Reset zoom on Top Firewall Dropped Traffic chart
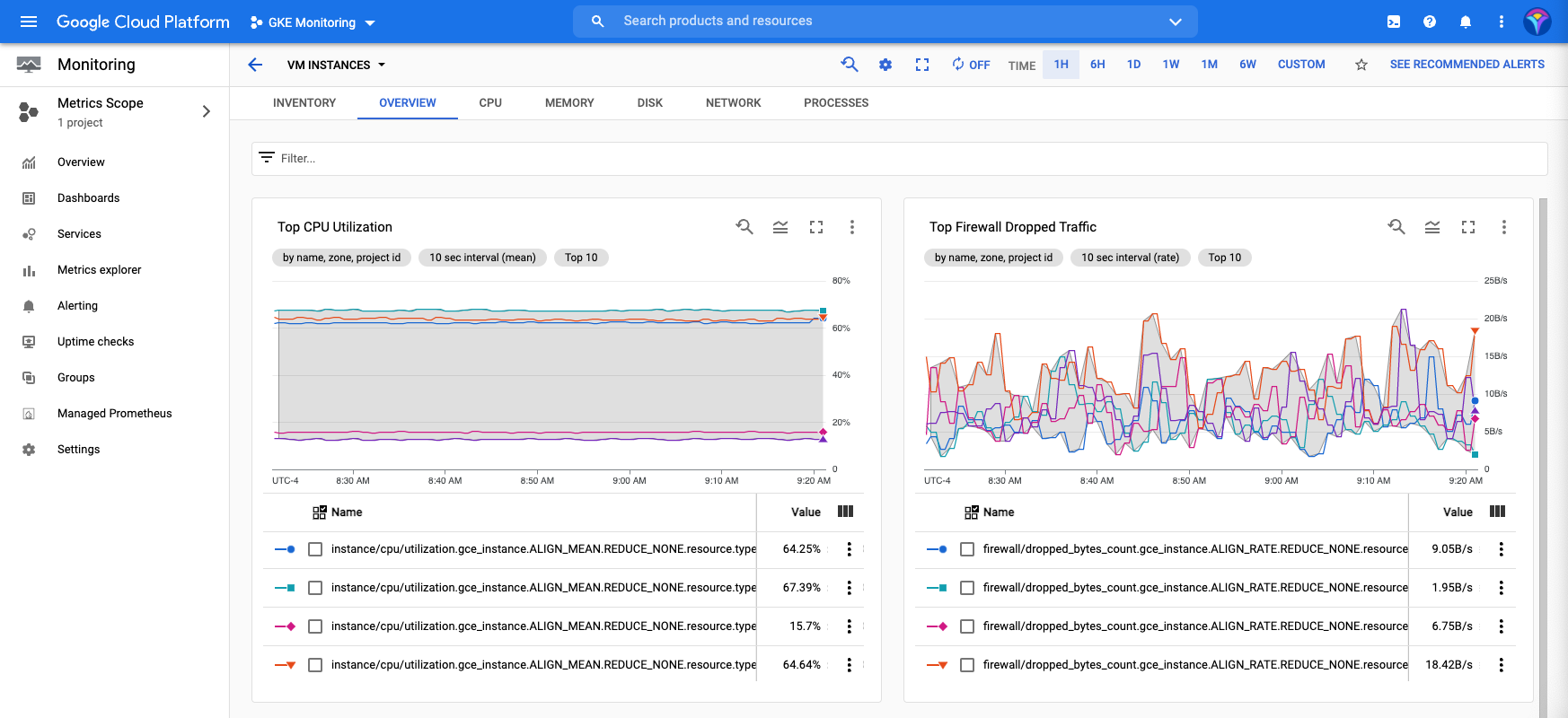The width and height of the screenshot is (1568, 718). (1396, 227)
